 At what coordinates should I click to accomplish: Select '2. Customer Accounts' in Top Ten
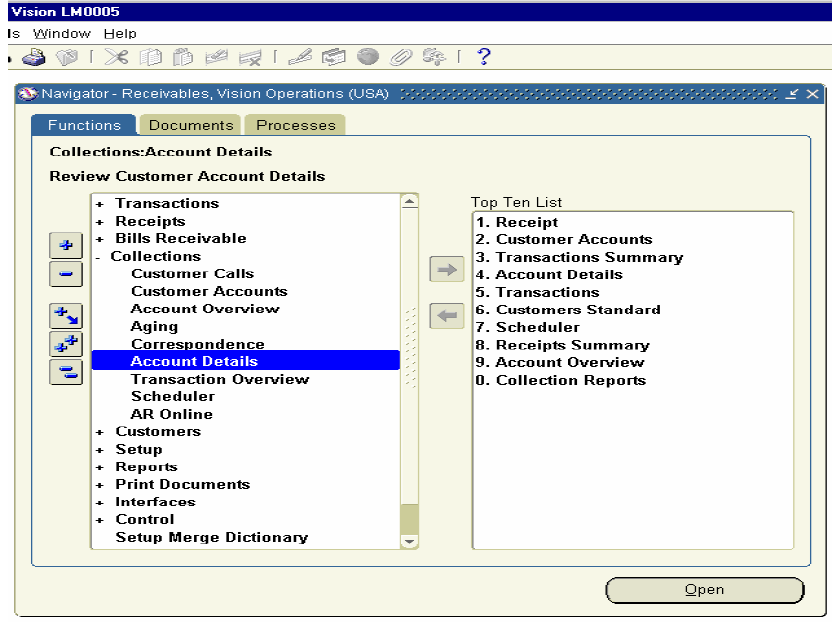(564, 239)
